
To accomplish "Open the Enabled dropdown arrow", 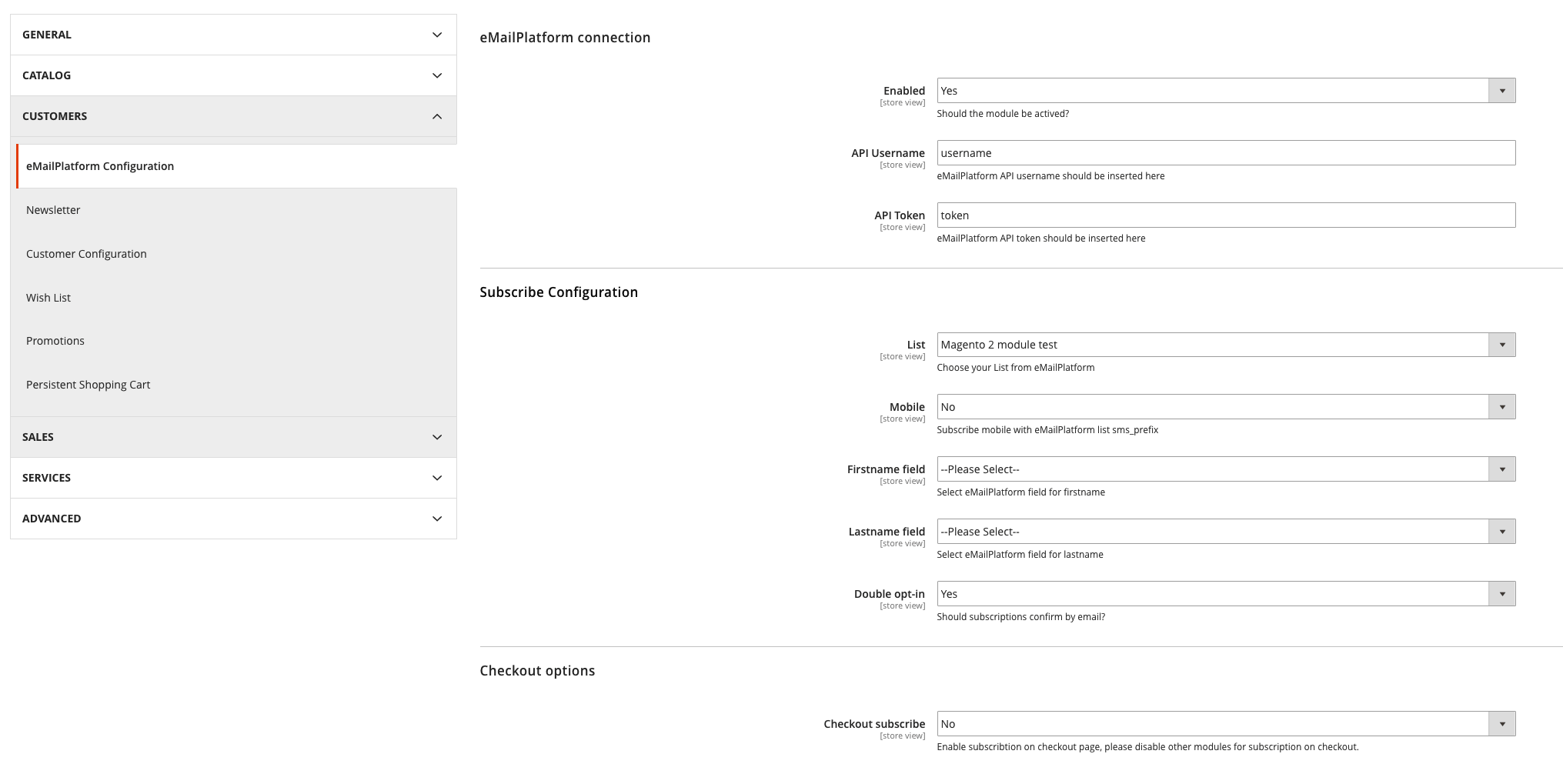I will pos(1501,91).
